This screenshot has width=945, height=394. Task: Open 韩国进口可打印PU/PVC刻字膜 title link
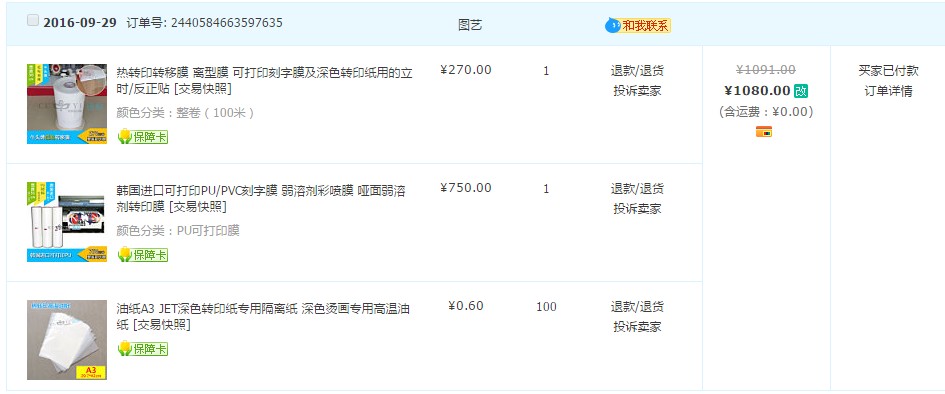(261, 199)
